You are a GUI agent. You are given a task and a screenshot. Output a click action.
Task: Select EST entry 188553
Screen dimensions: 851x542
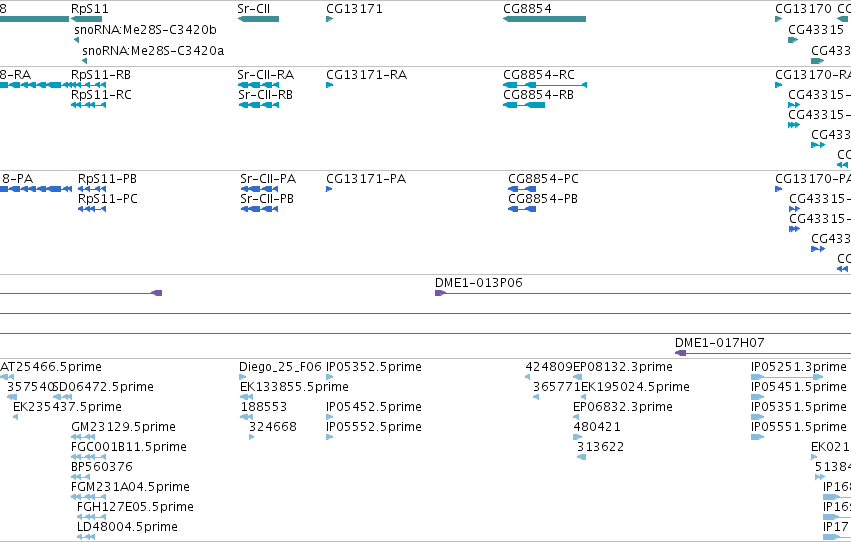[263, 407]
